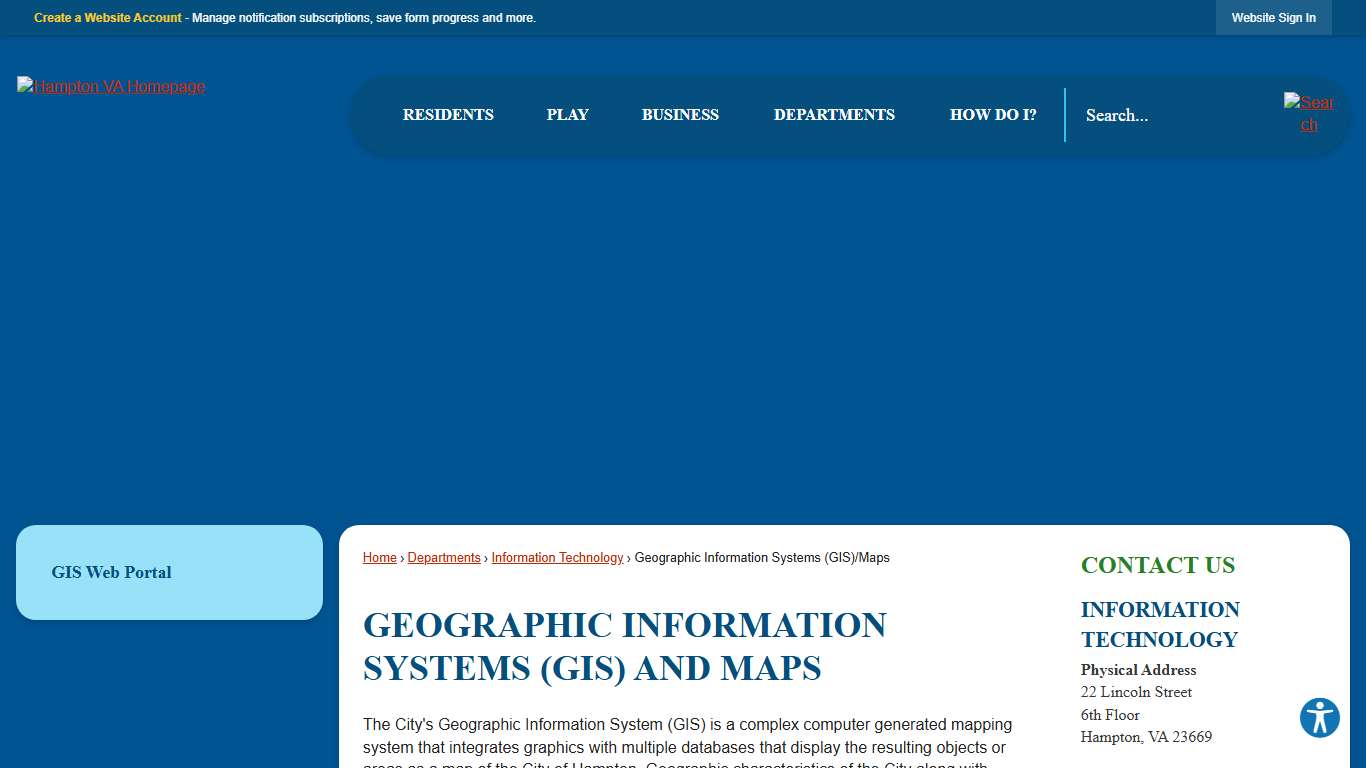The height and width of the screenshot is (768, 1366).
Task: Go to Home via breadcrumb link
Action: [x=379, y=557]
